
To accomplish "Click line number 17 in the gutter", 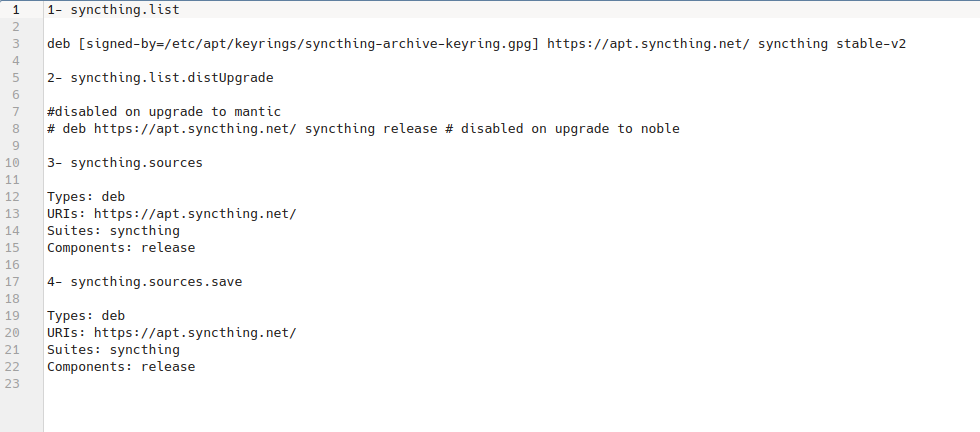I will [x=12, y=282].
